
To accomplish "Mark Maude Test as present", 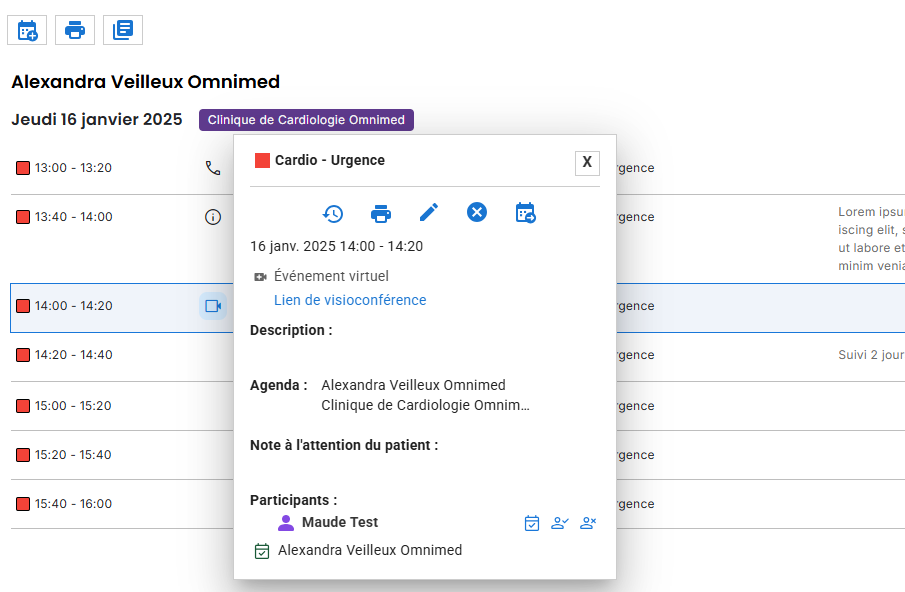I will 560,523.
